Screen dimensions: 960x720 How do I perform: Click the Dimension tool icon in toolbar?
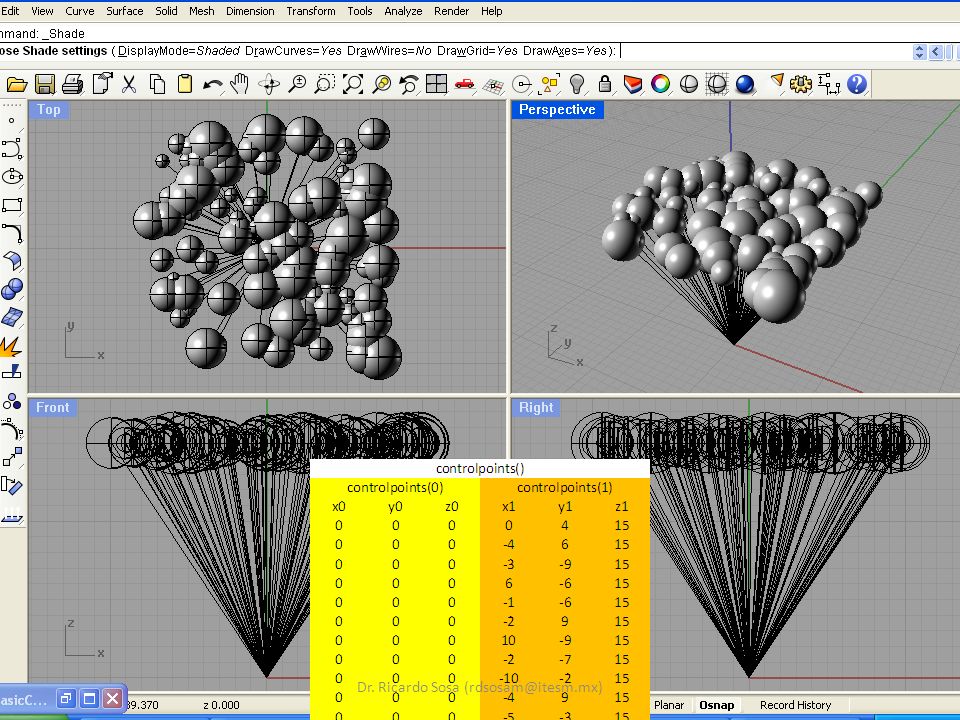(828, 84)
